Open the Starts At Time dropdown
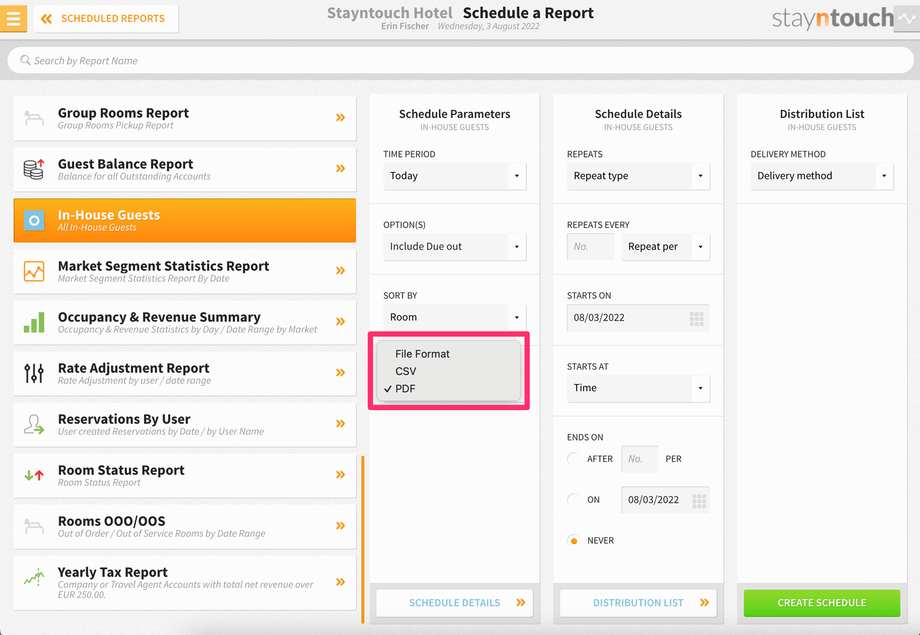 638,389
